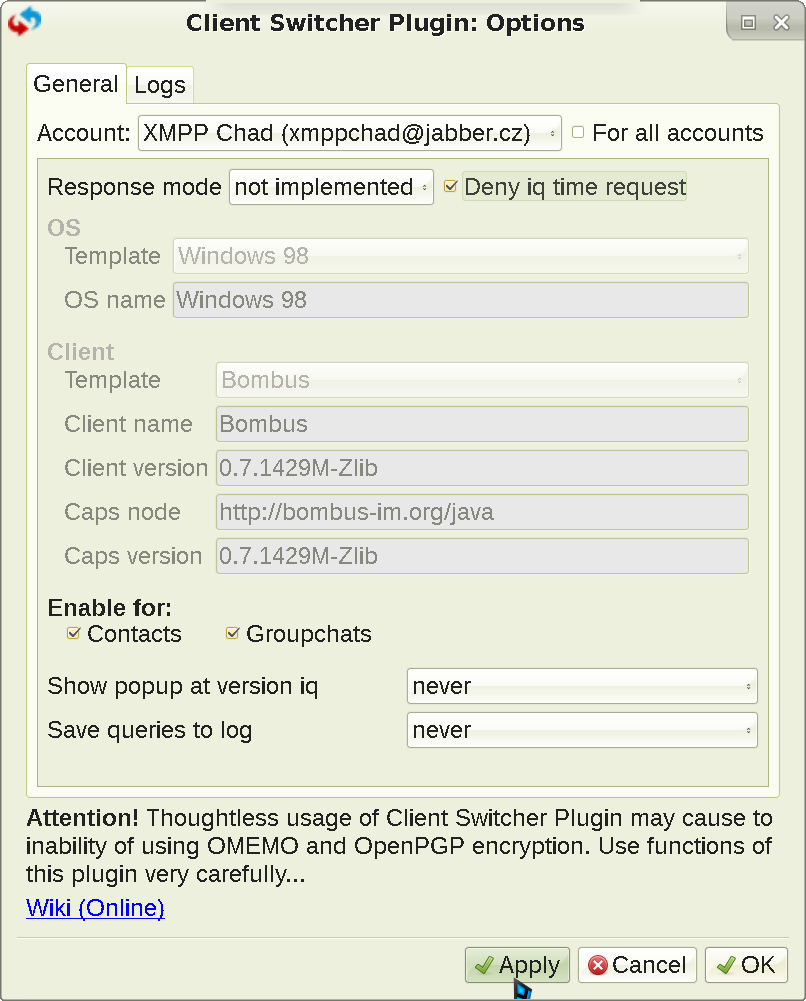
Task: Open the Account selection dropdown
Action: coord(349,133)
